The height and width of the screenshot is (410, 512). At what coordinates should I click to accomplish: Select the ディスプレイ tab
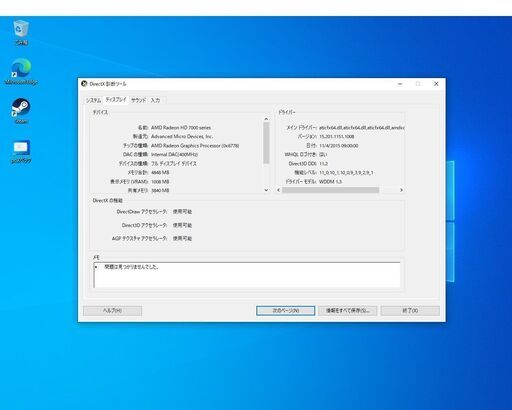[116, 100]
